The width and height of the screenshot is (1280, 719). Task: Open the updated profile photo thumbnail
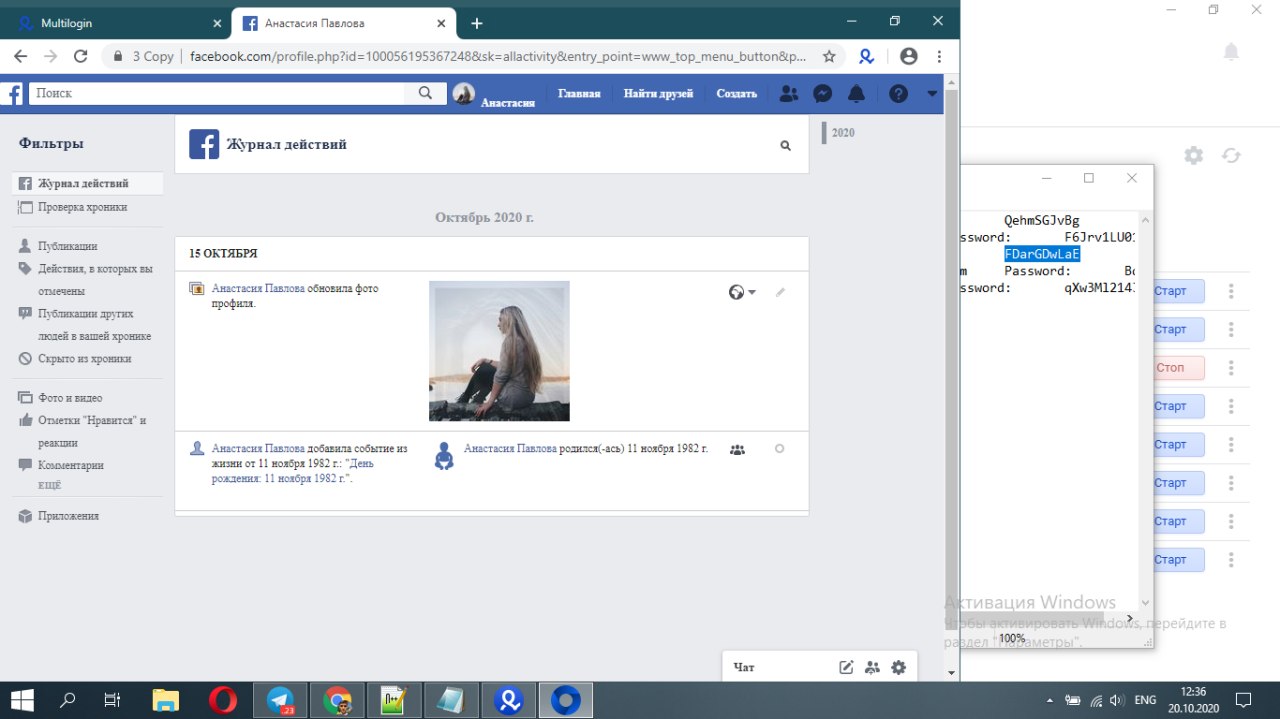499,351
